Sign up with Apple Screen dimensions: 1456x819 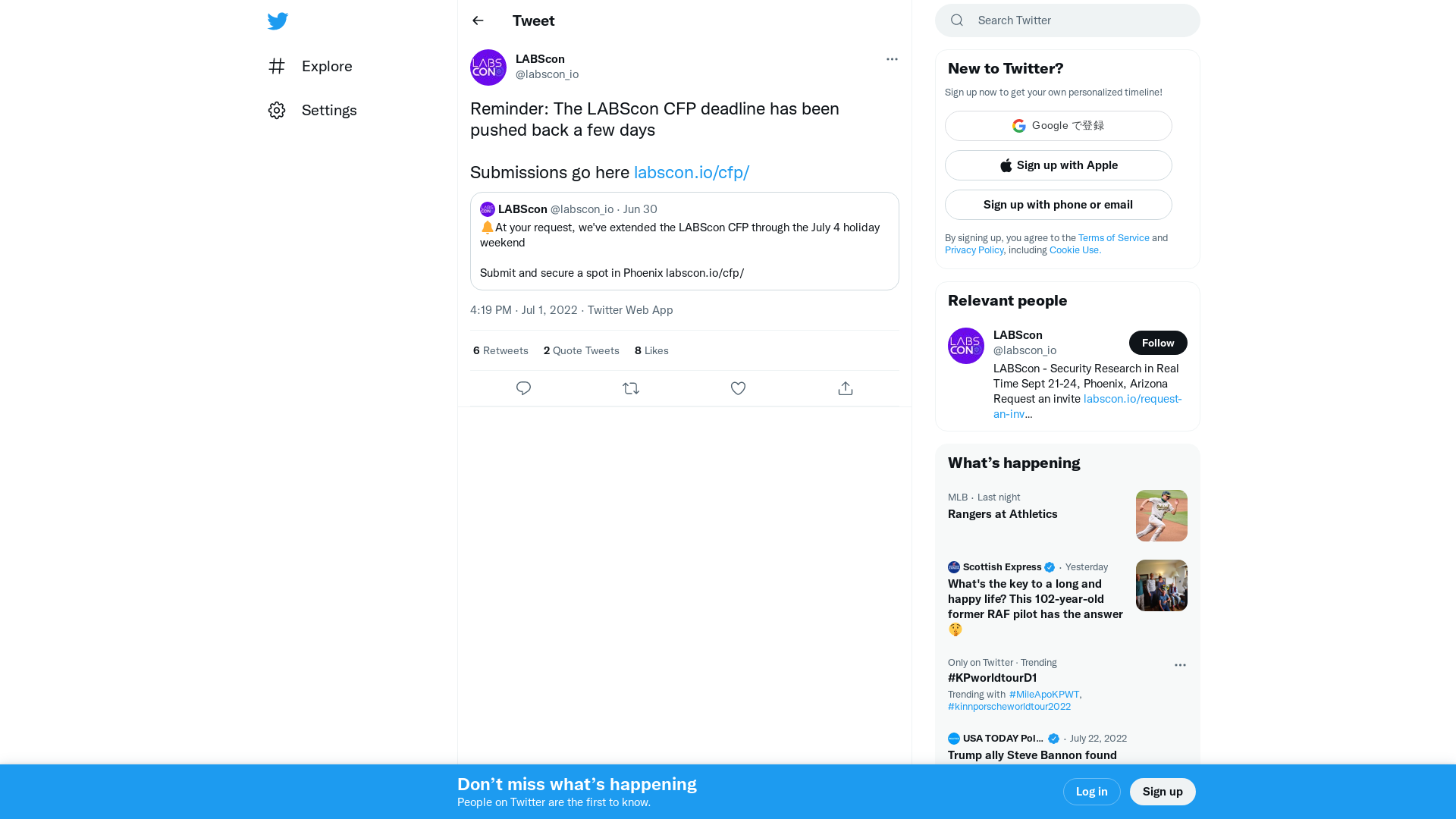coord(1058,165)
